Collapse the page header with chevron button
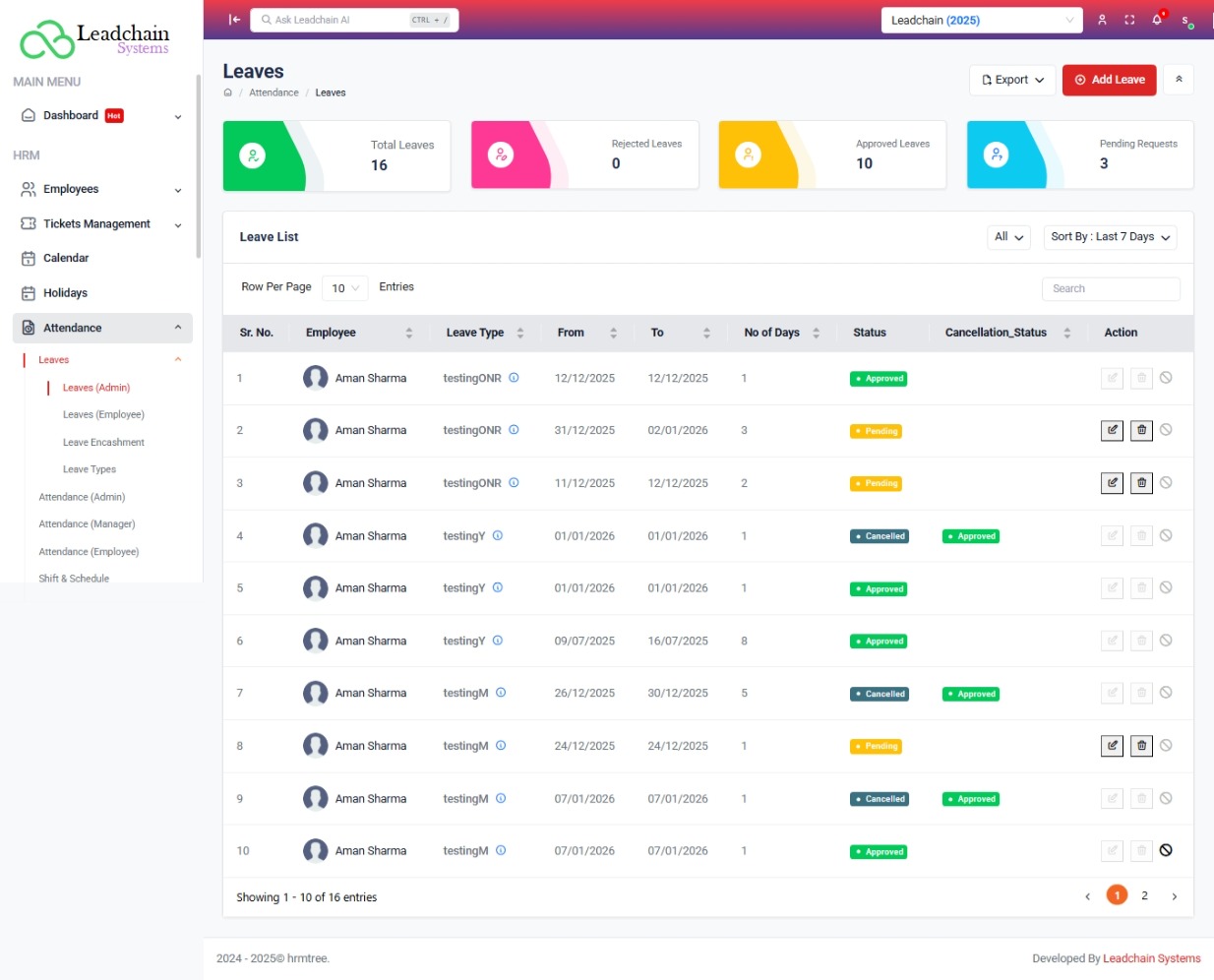This screenshot has height=980, width=1214. coord(1179,80)
